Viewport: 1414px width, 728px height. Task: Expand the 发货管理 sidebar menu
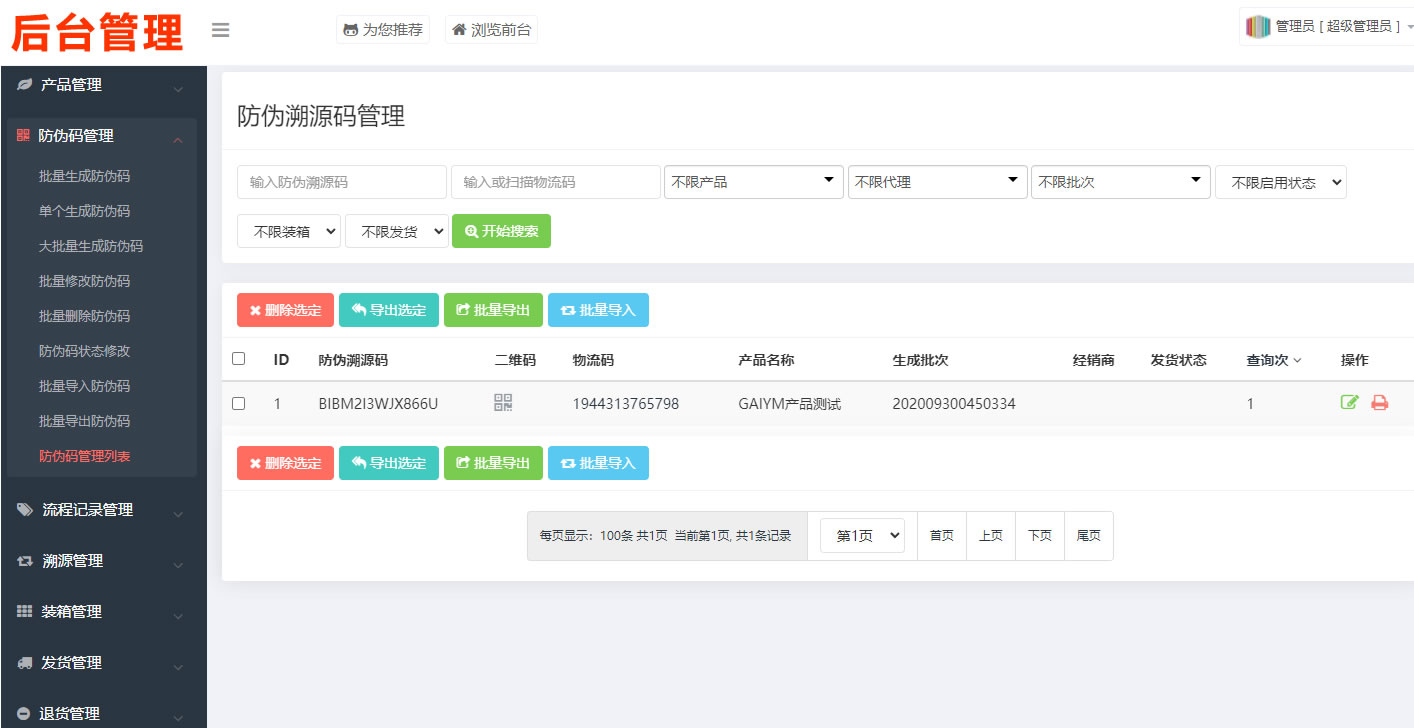pyautogui.click(x=102, y=663)
